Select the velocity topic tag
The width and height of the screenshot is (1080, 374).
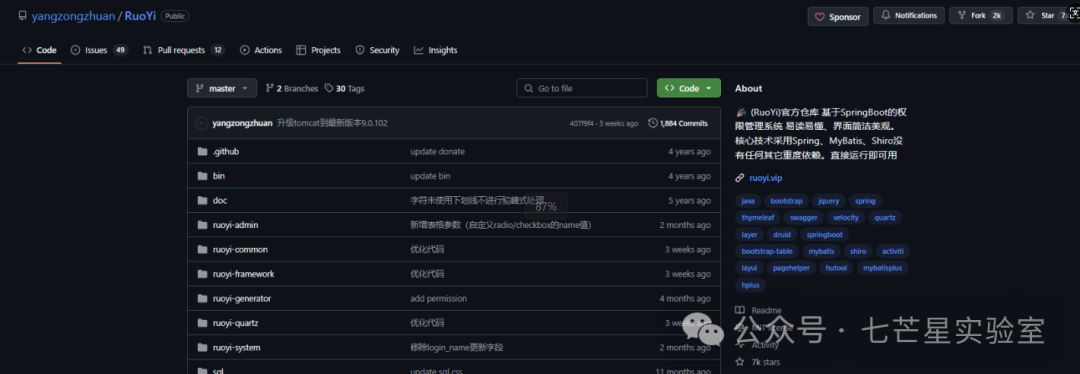point(846,218)
